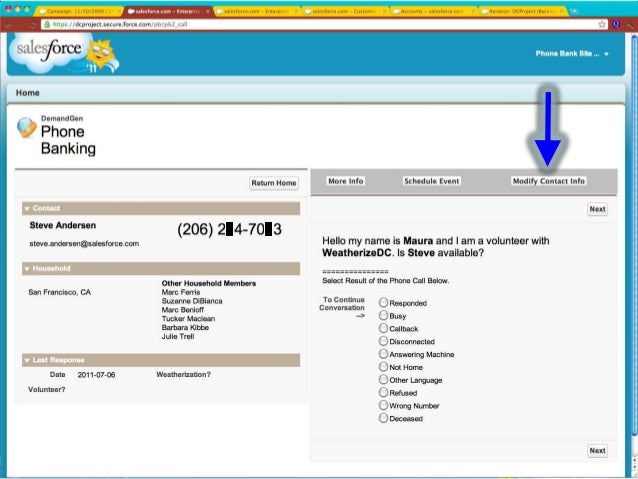The height and width of the screenshot is (479, 638).
Task: Select the Other Language radio button
Action: (383, 379)
